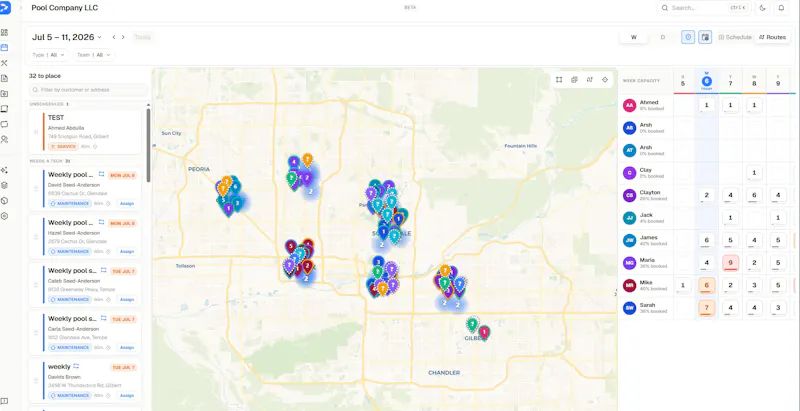
Task: Assign Davids Brown's weekly job
Action: [127, 395]
